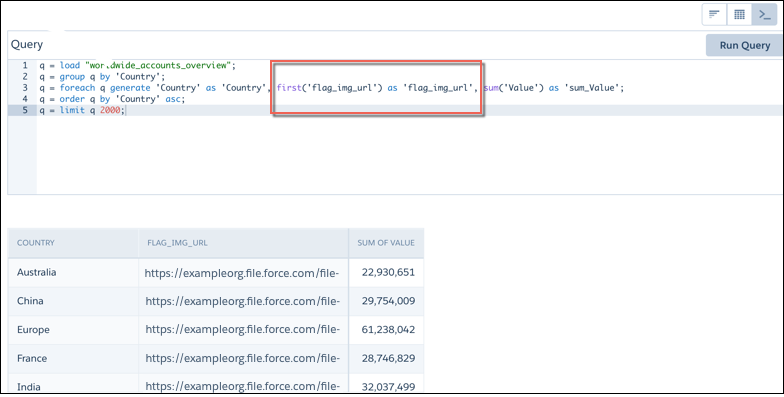Click line number 4 in the gutter
Image resolution: width=784 pixels, height=397 pixels.
click(x=25, y=99)
